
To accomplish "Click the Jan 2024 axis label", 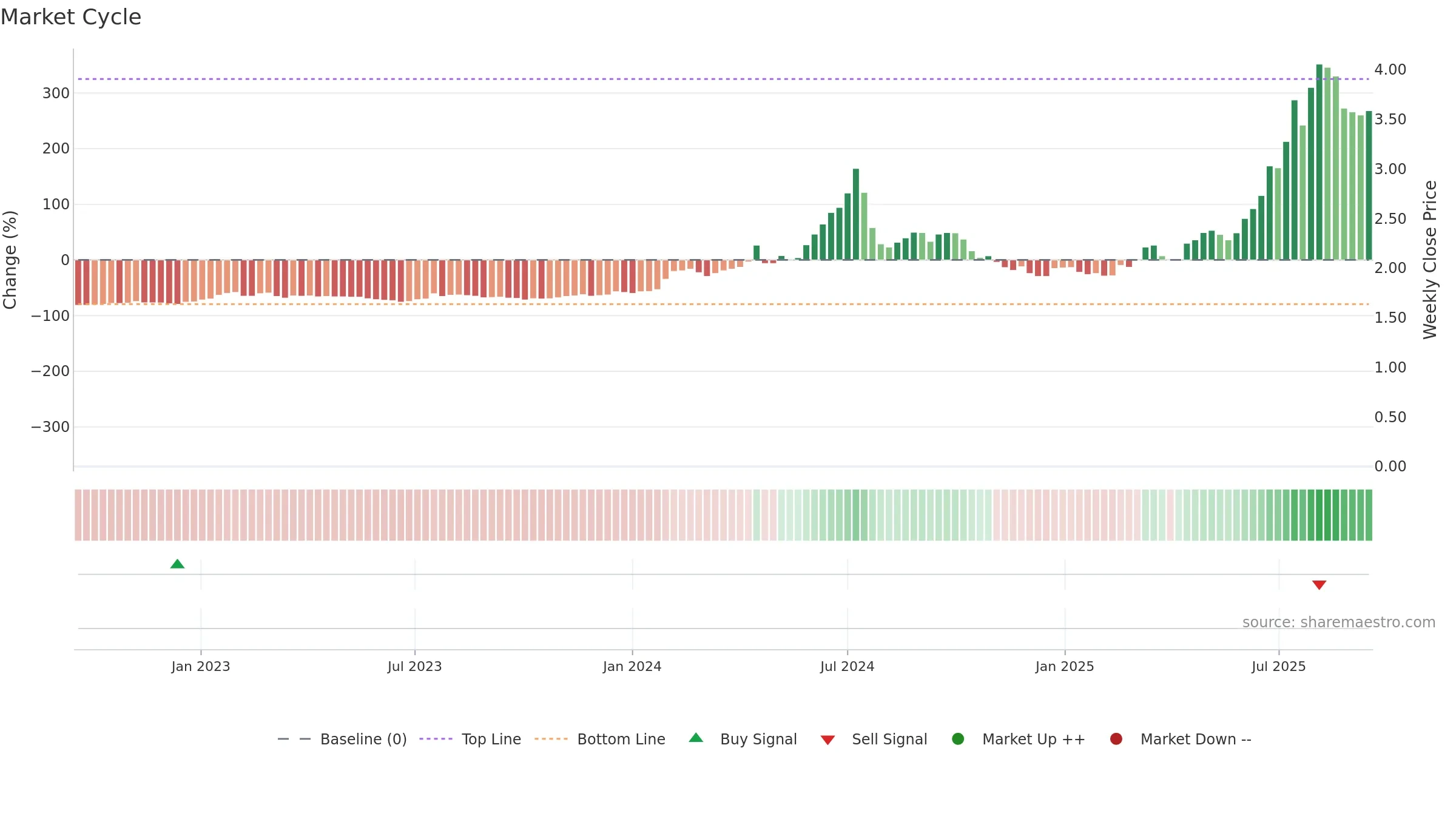I will click(x=632, y=666).
